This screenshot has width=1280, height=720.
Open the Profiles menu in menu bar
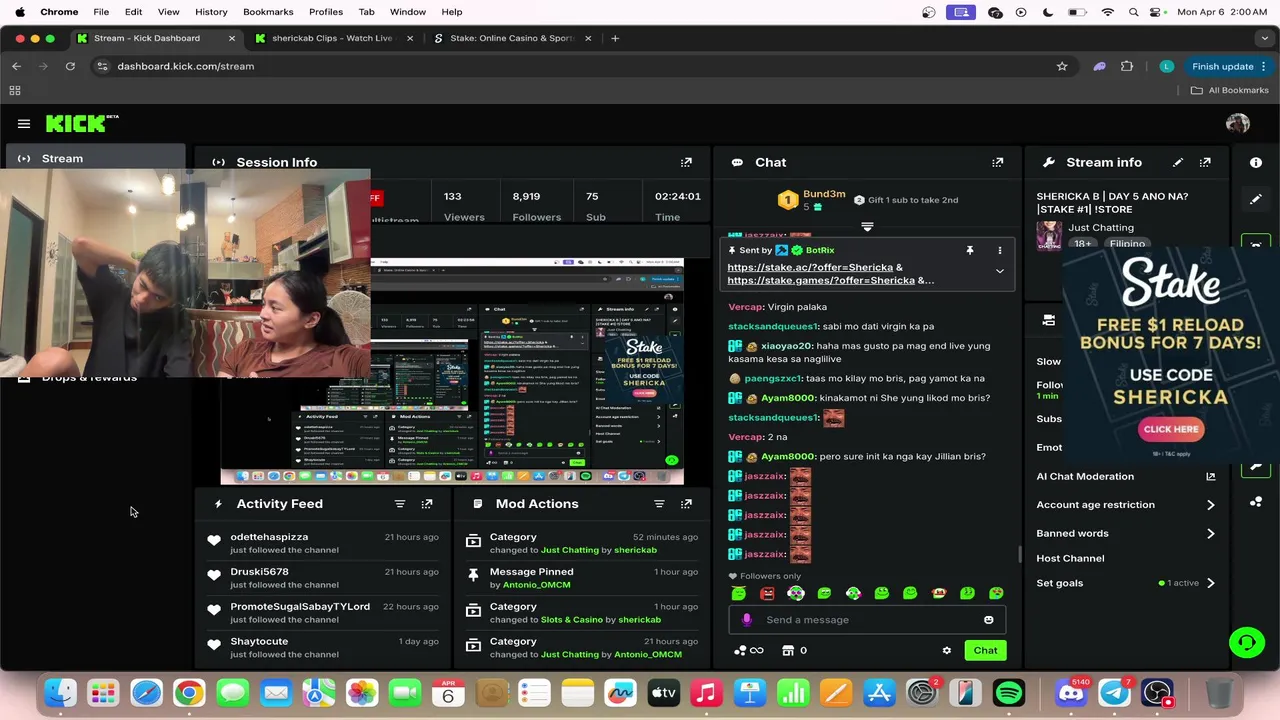pos(326,12)
